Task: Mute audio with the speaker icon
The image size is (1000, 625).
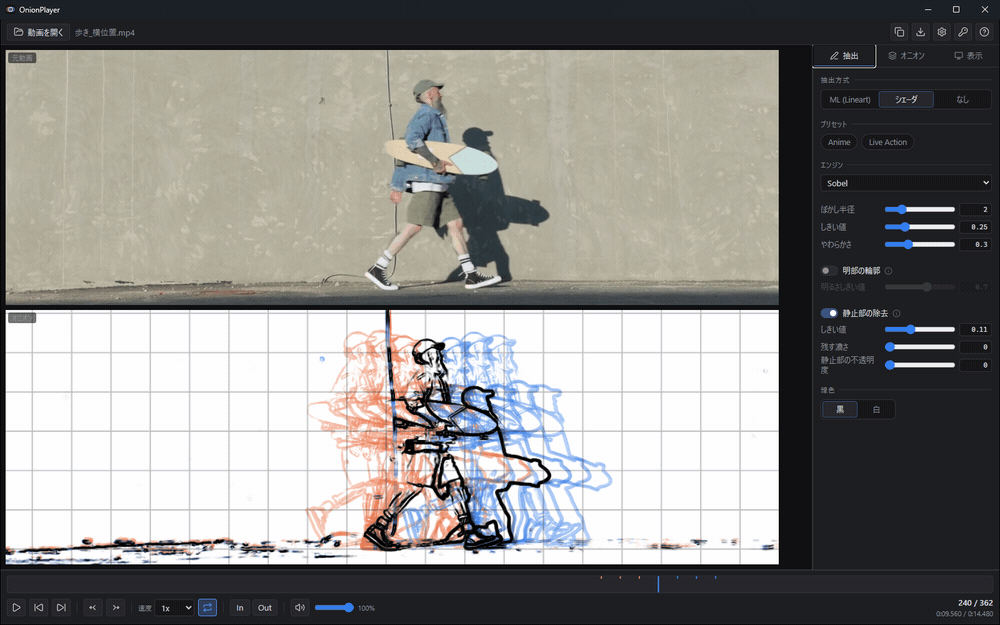Action: (x=300, y=608)
